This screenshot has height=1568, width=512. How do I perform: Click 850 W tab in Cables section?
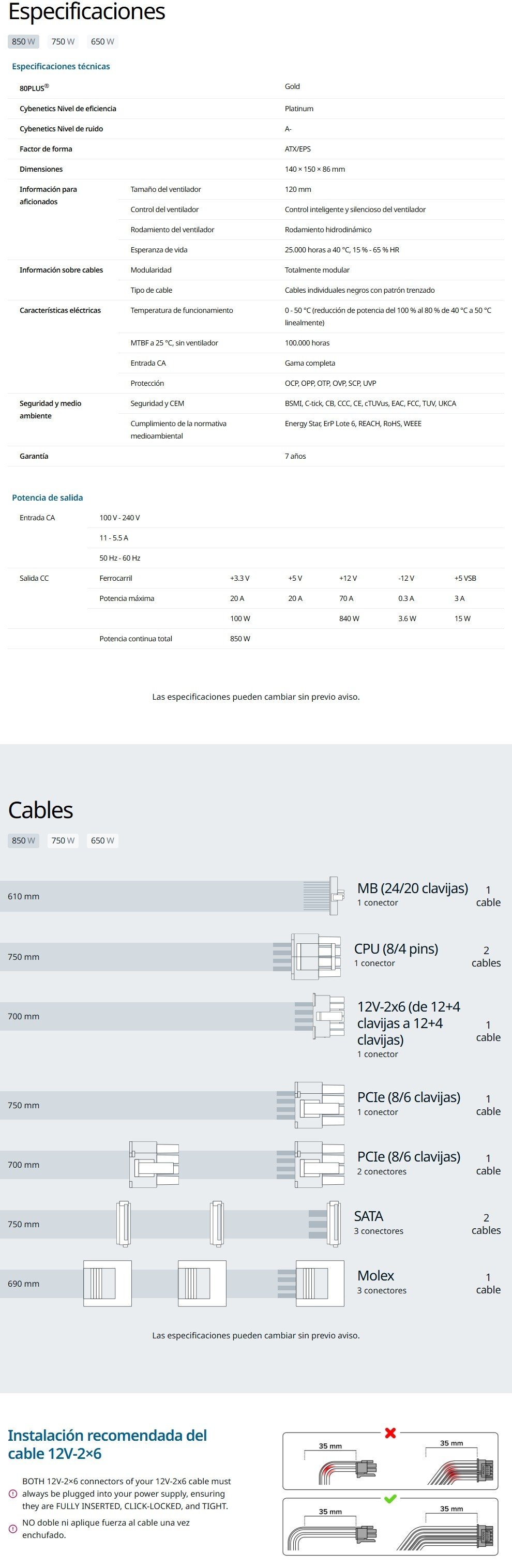point(23,840)
